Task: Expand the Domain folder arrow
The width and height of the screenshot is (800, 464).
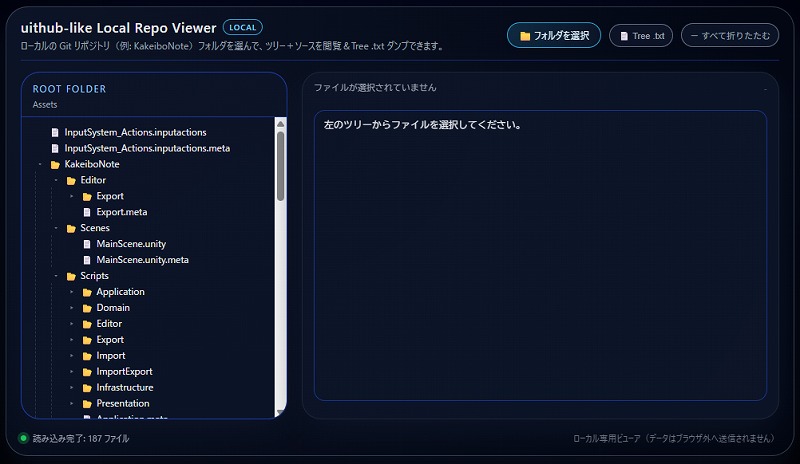Action: pyautogui.click(x=72, y=308)
